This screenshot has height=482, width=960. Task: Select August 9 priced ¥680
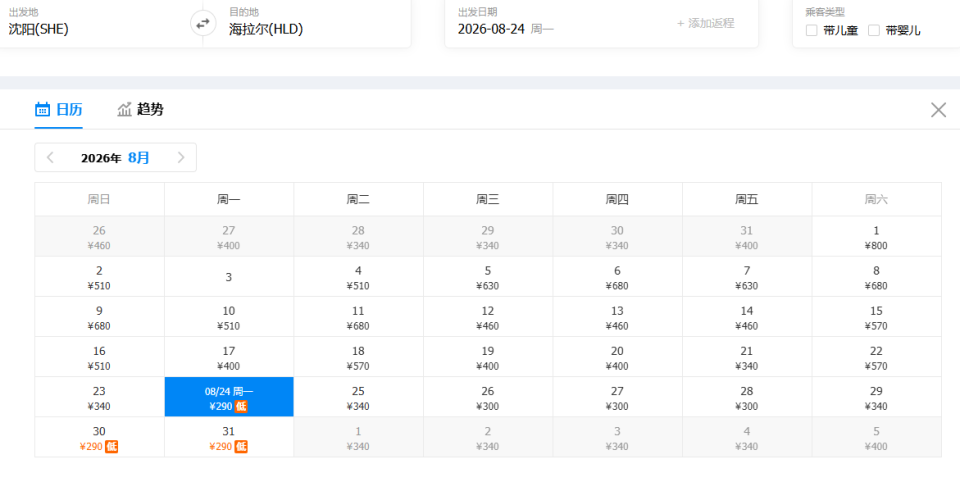(99, 317)
